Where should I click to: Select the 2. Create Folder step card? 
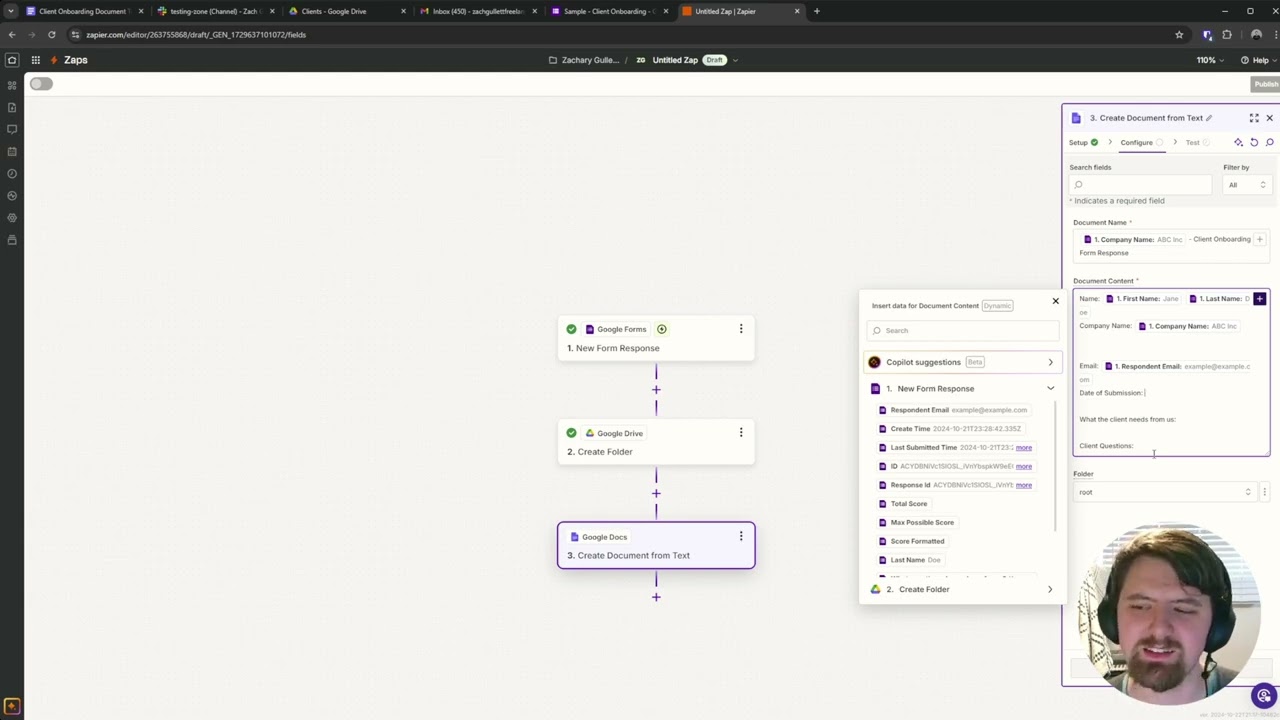coord(656,442)
